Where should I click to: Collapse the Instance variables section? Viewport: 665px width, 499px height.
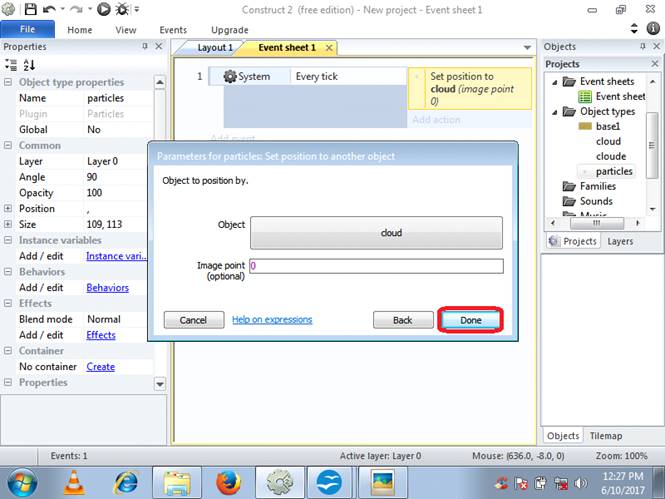pos(8,240)
